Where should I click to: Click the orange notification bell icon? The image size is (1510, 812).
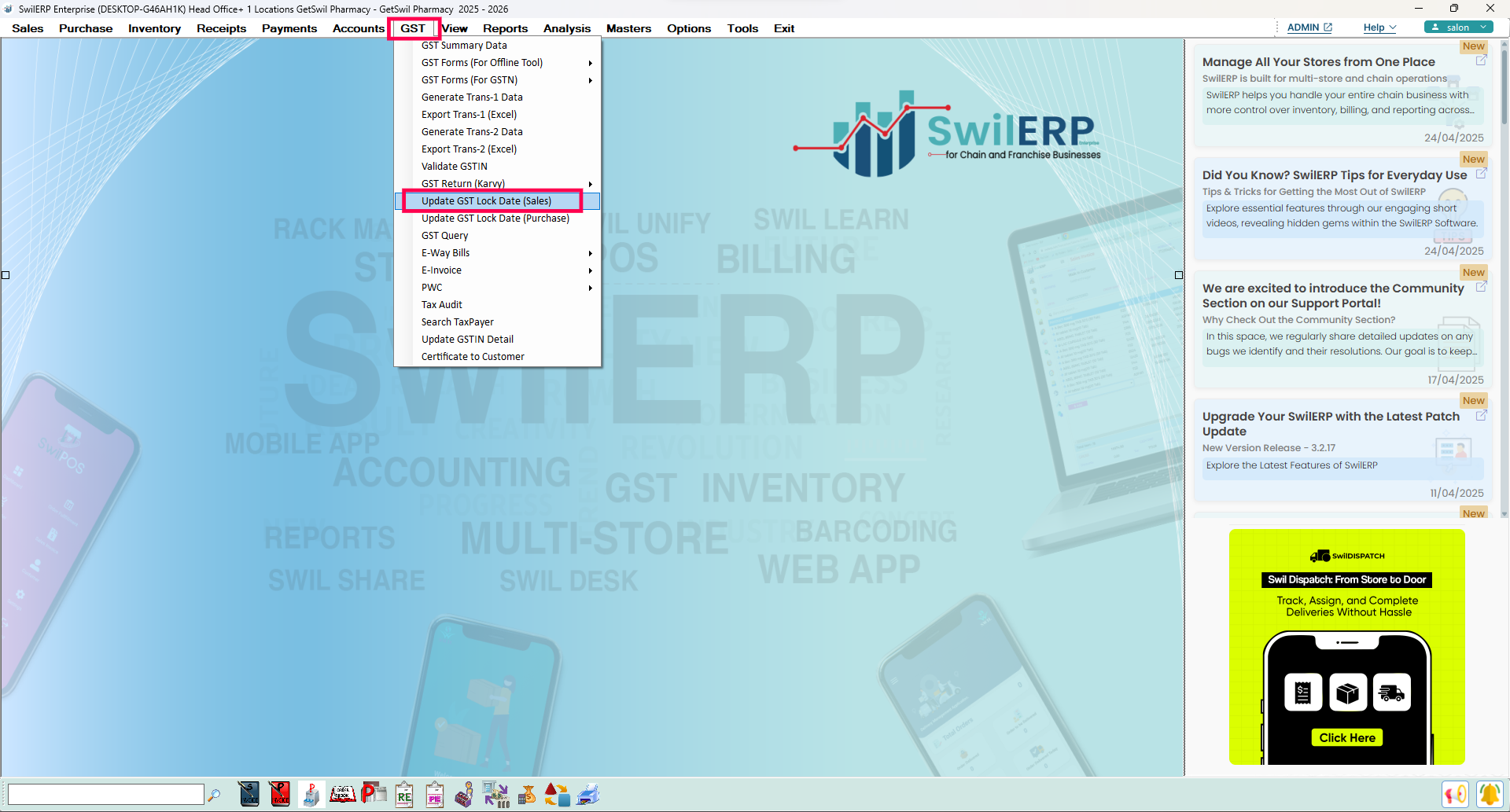pos(1489,794)
